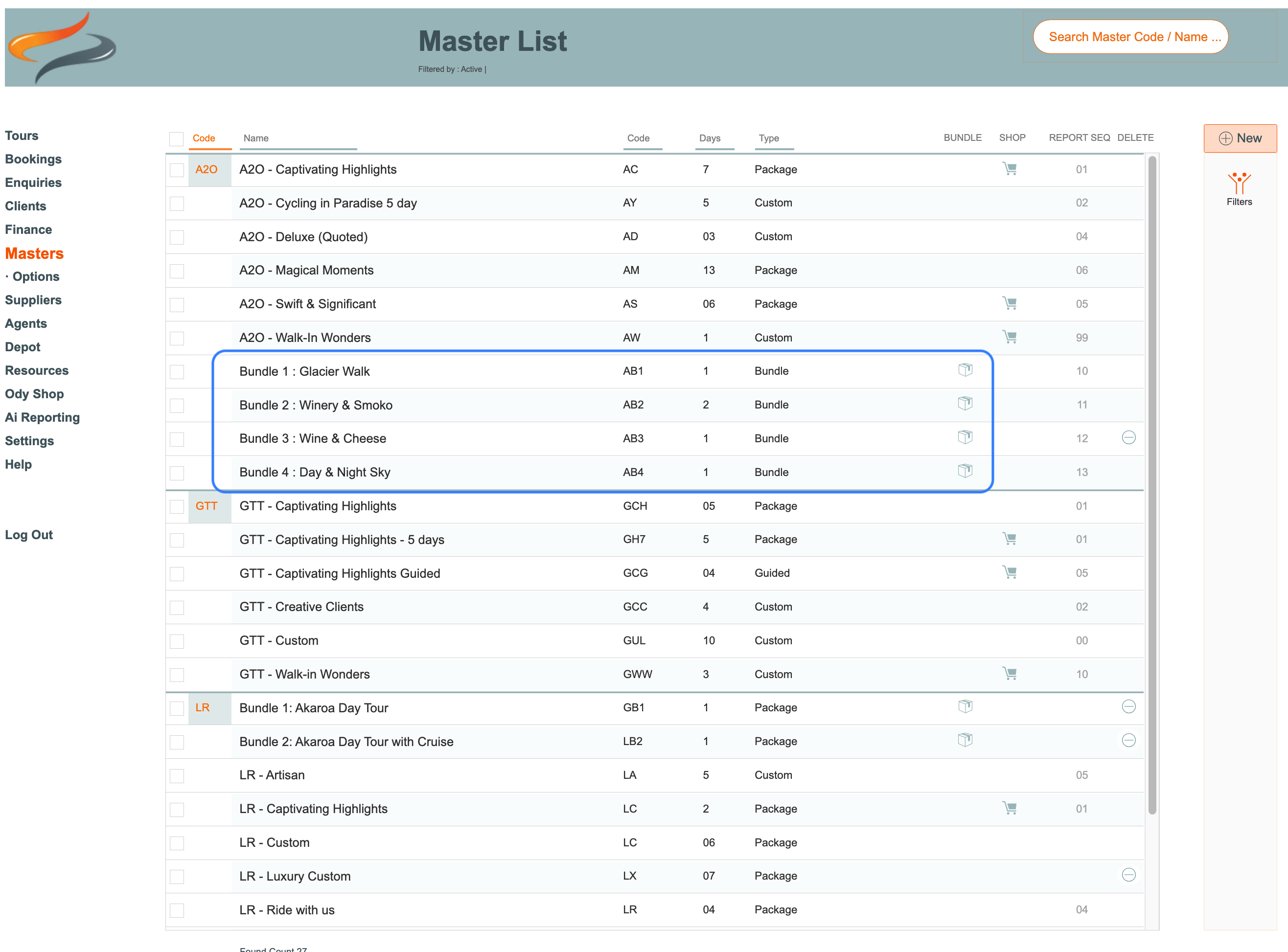Image resolution: width=1288 pixels, height=952 pixels.
Task: Check the box for LR - Artisan
Action: click(177, 776)
